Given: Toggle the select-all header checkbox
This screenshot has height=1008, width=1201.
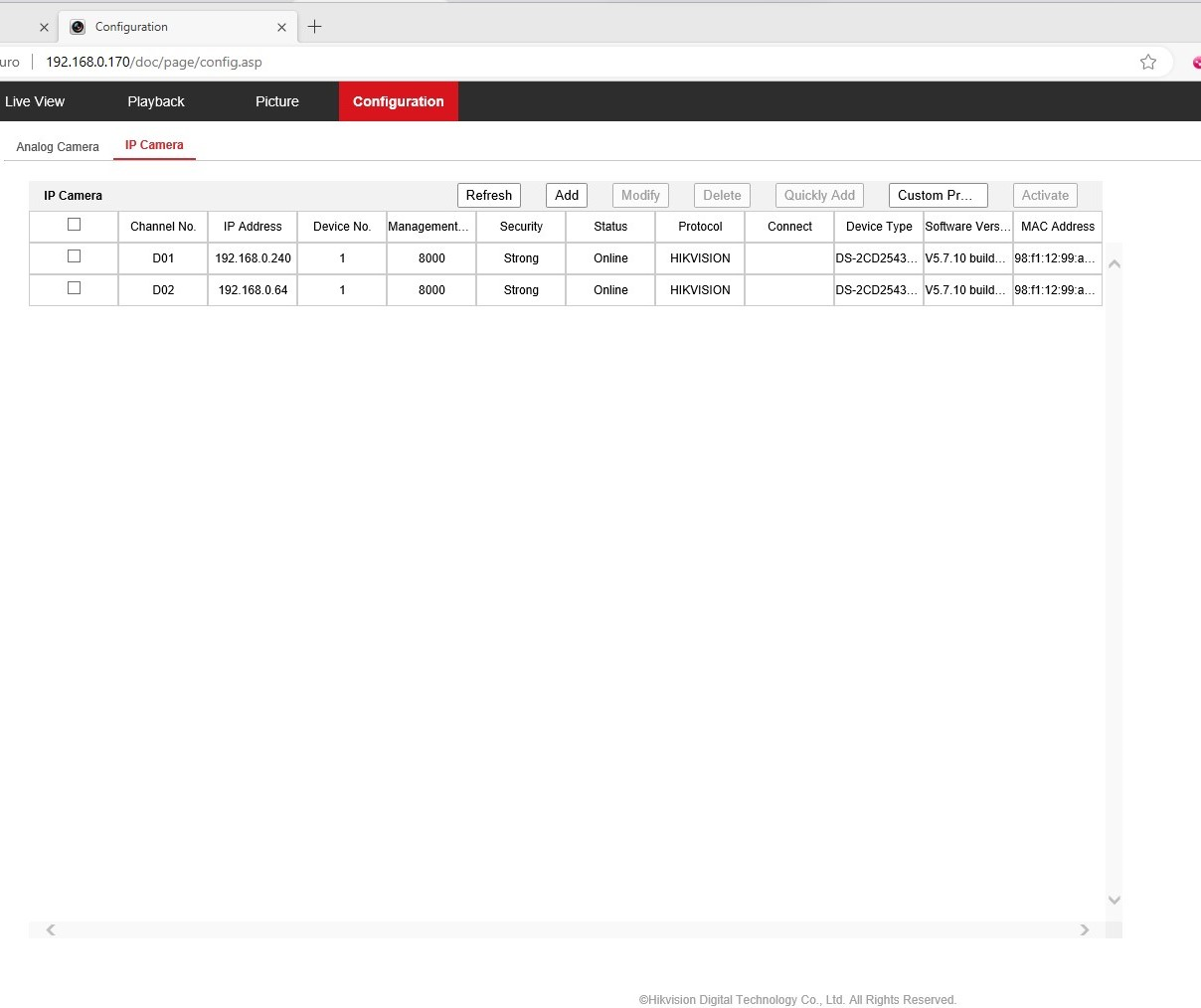Looking at the screenshot, I should coord(74,225).
